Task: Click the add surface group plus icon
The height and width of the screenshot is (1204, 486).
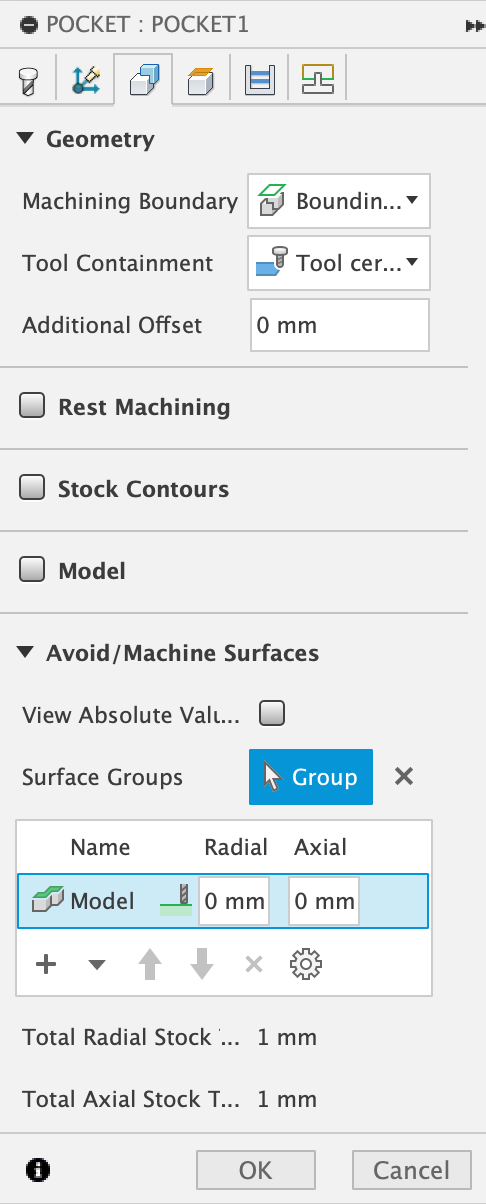Action: tap(46, 964)
